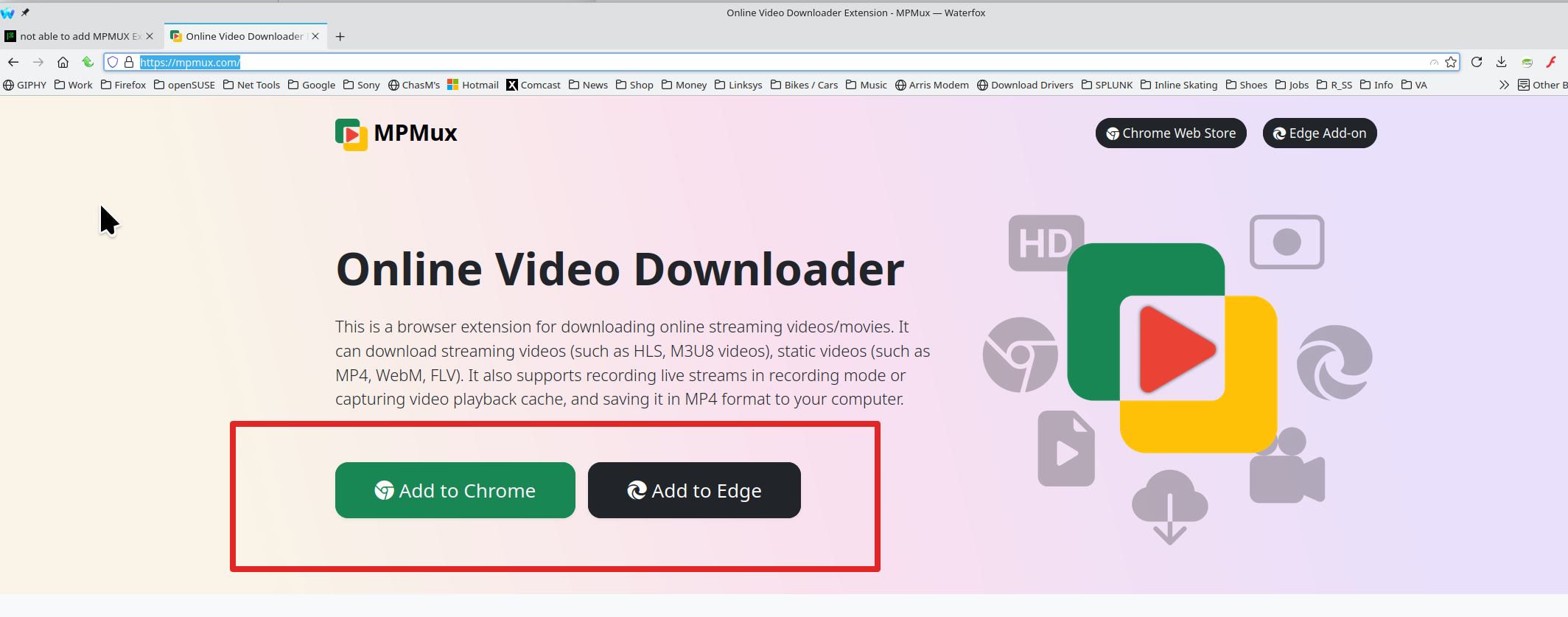Open the R_SS bookmarks folder
Screen dimensions: 1568x617
[1334, 85]
